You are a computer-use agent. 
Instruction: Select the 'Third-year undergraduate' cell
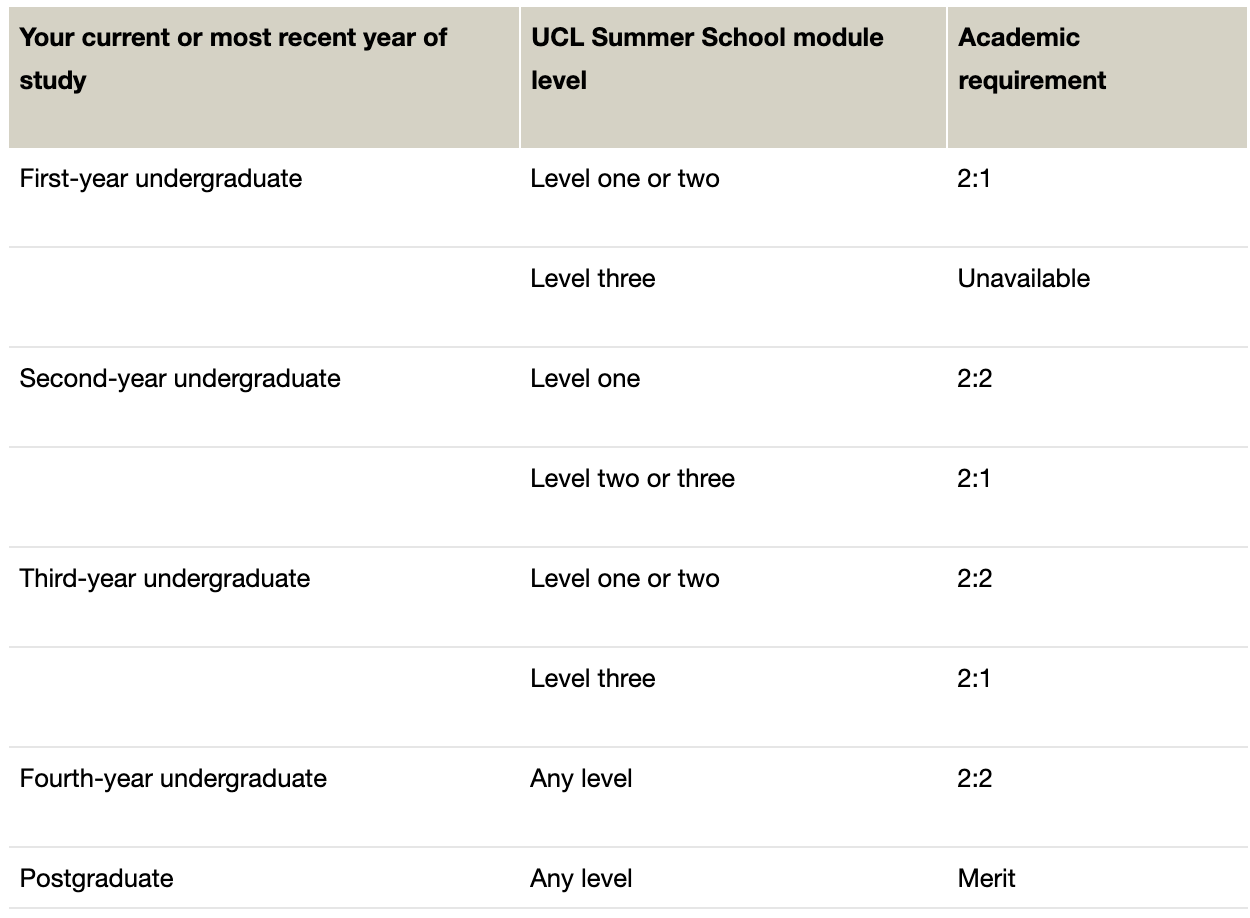[264, 598]
